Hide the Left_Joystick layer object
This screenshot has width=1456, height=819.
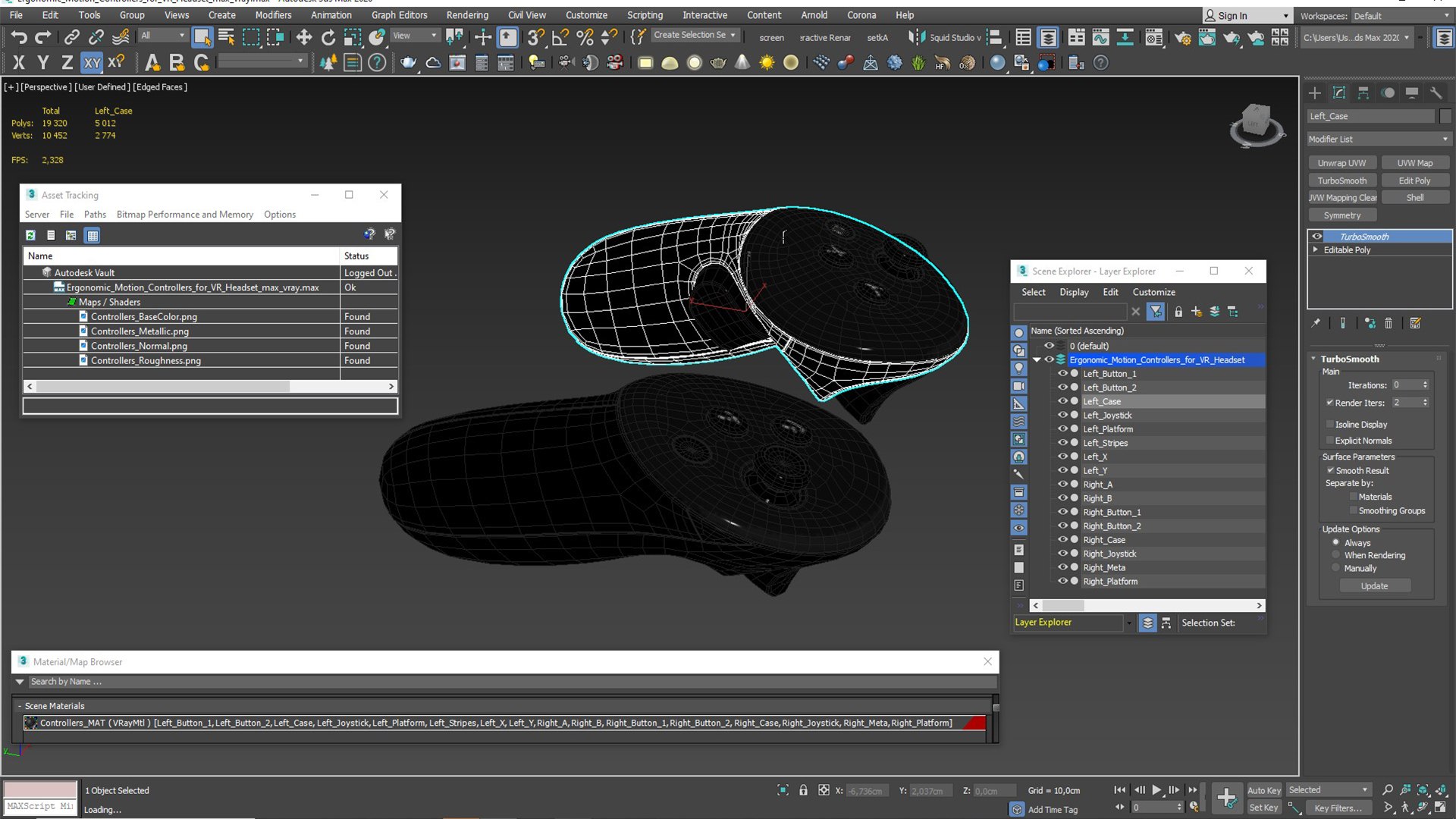click(x=1062, y=415)
